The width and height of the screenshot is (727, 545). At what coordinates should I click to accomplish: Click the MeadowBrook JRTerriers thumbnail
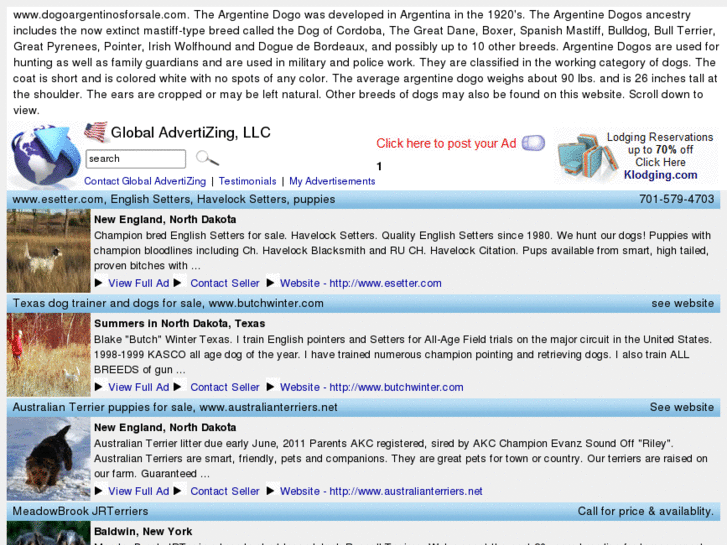tap(49, 533)
